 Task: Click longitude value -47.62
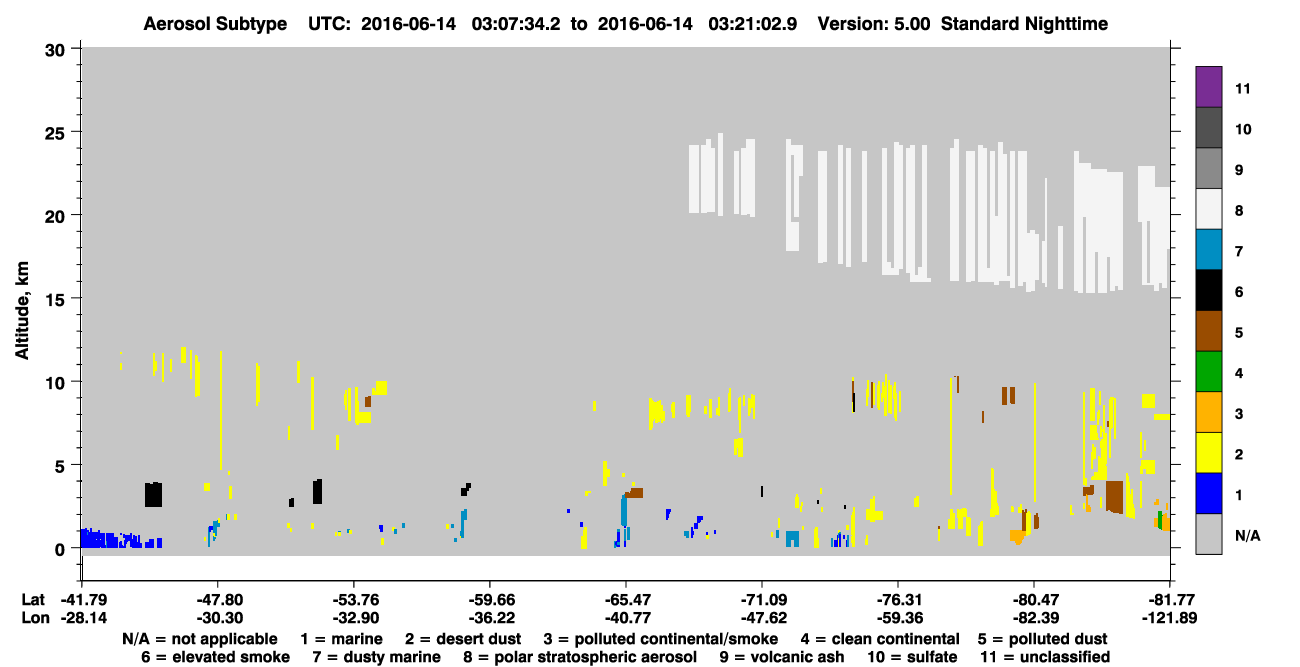pyautogui.click(x=762, y=618)
